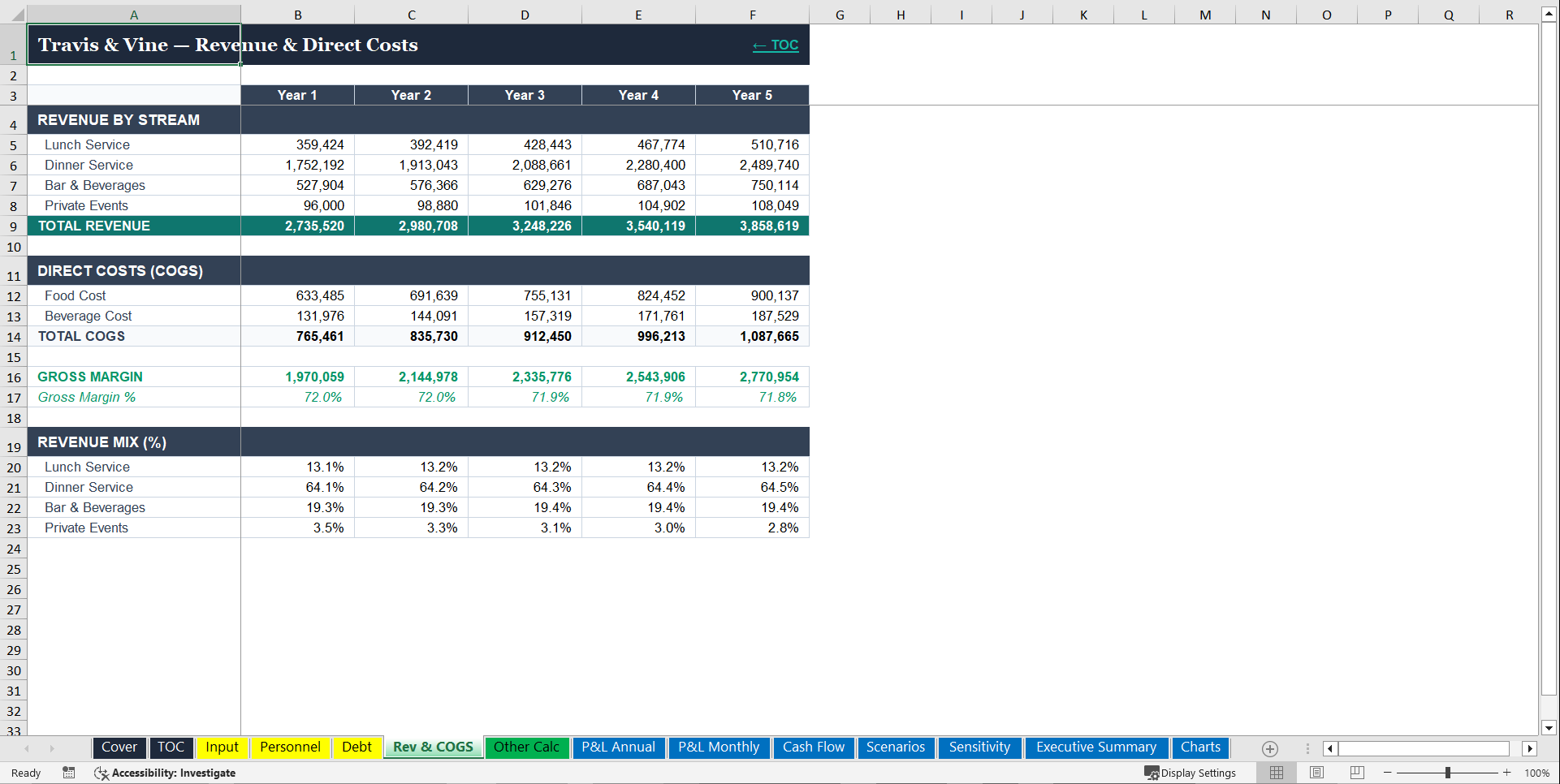Viewport: 1560px width, 784px height.
Task: Open the Input sheet tab
Action: click(222, 747)
